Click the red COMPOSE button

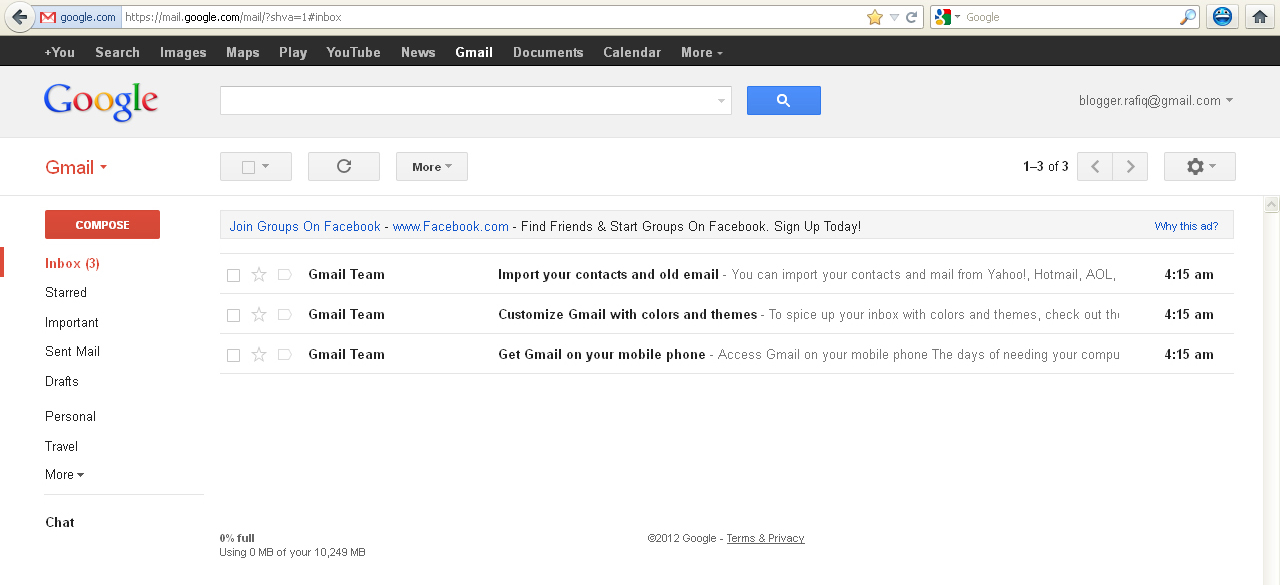coord(102,224)
